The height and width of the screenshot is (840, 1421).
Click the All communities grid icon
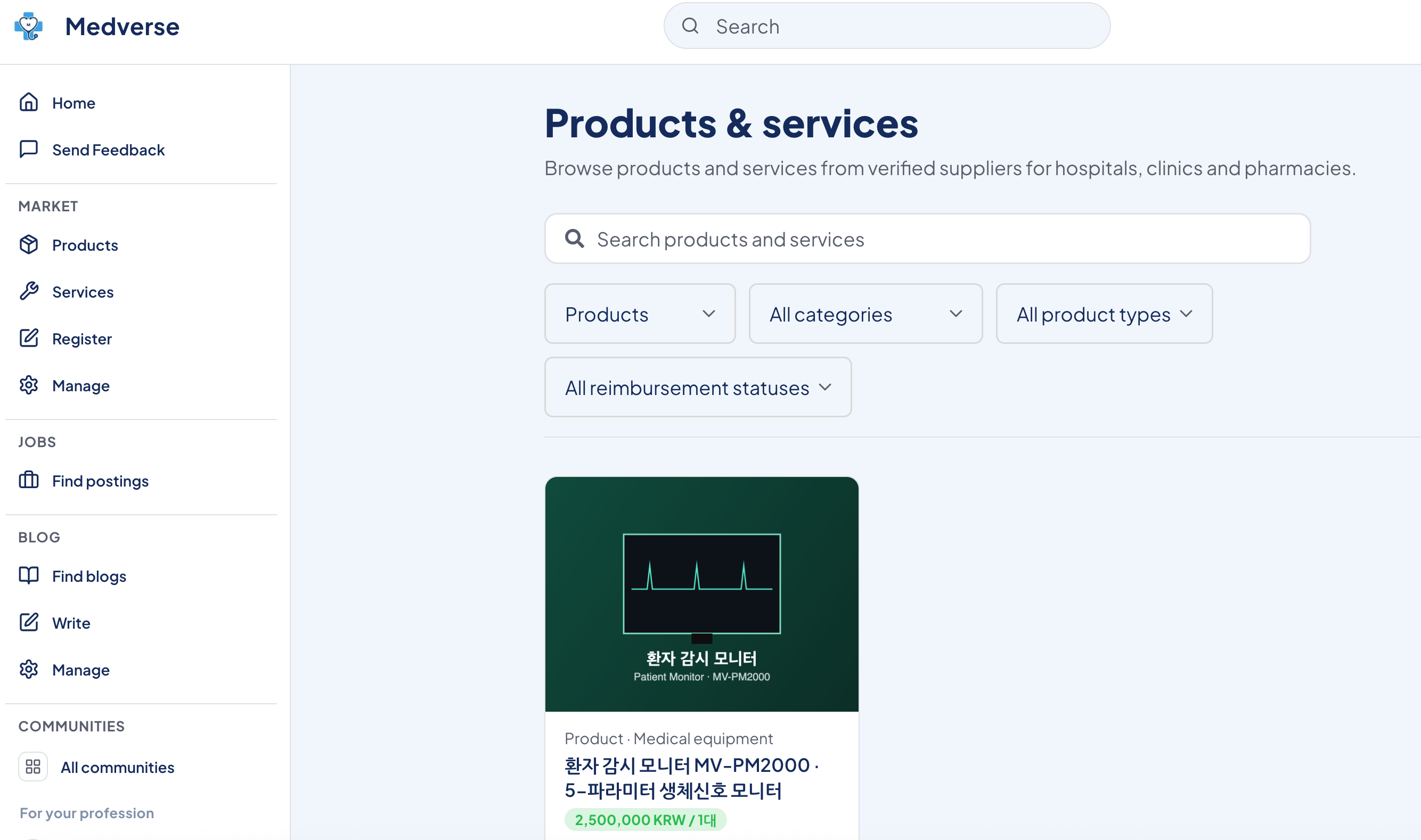pos(33,767)
